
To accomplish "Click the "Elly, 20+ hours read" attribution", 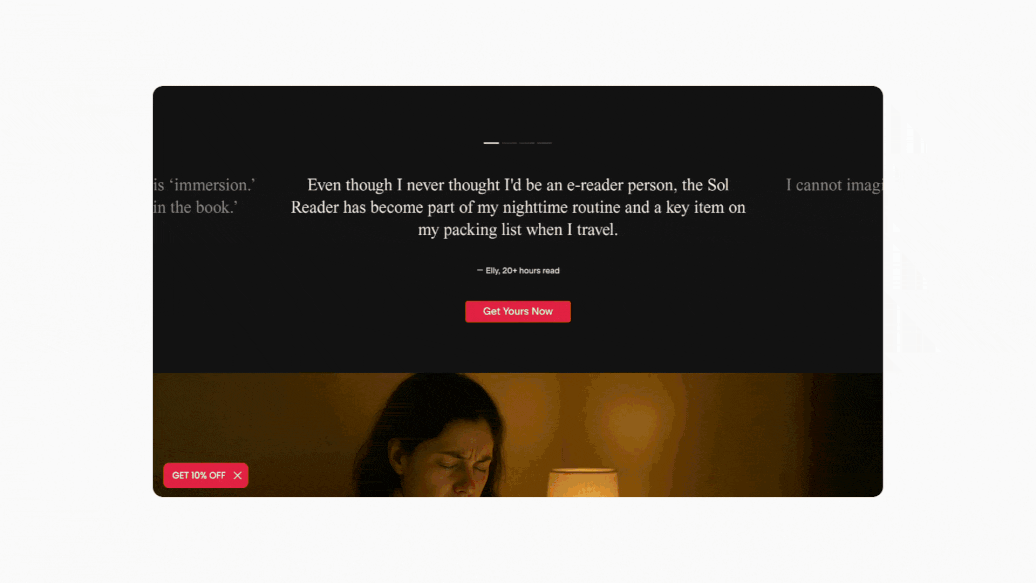I will tap(522, 270).
